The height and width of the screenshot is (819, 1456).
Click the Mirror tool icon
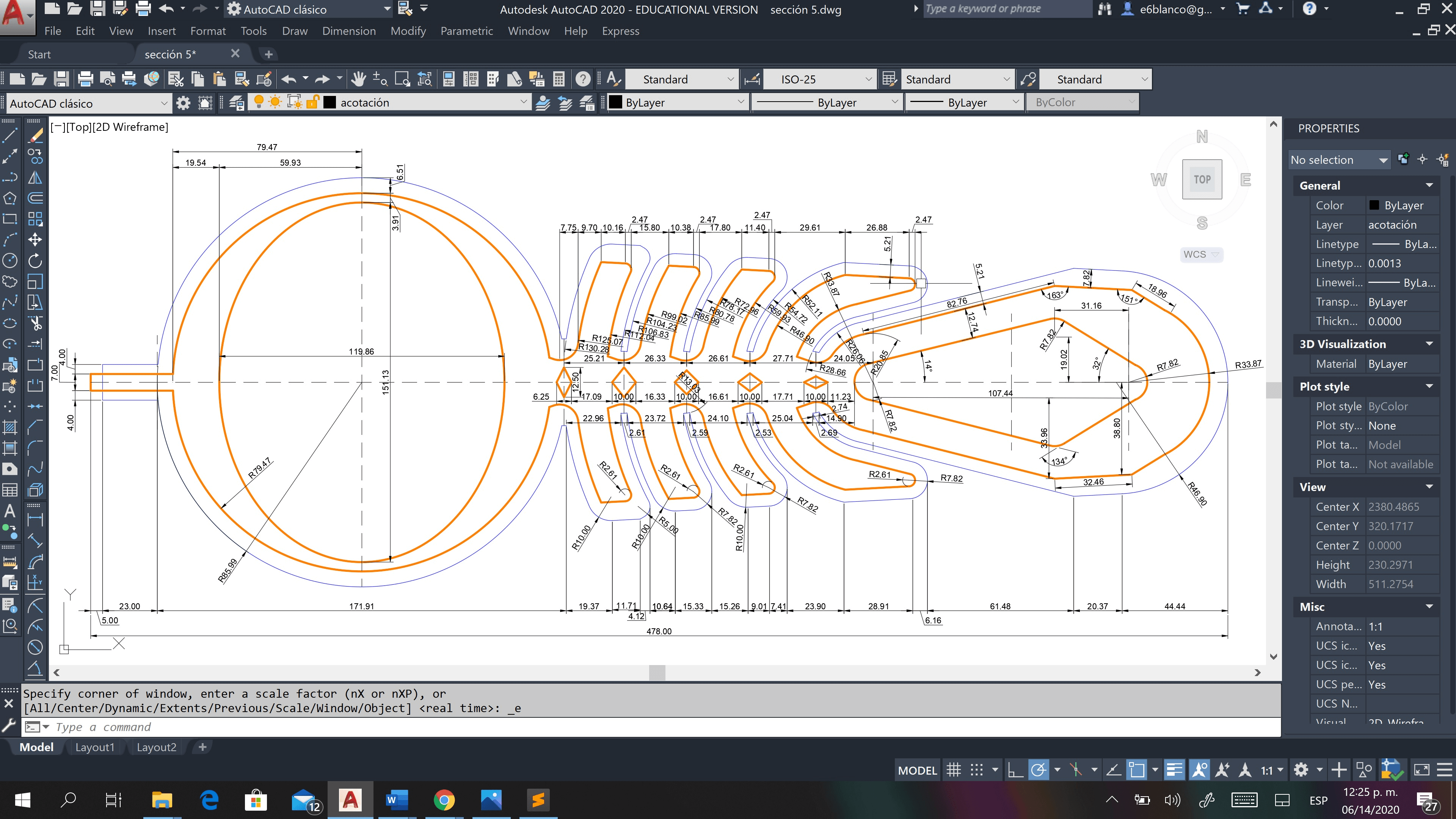[35, 177]
